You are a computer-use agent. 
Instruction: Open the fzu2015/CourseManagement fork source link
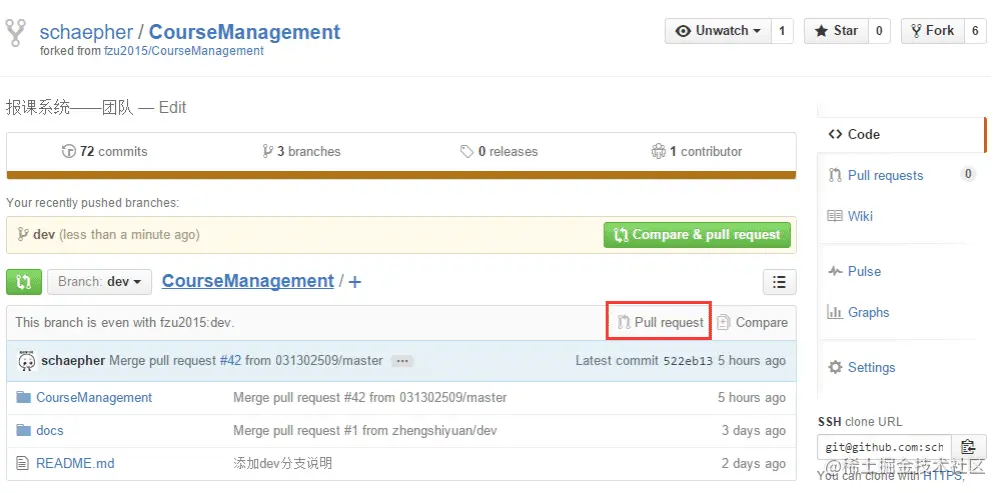[x=184, y=51]
